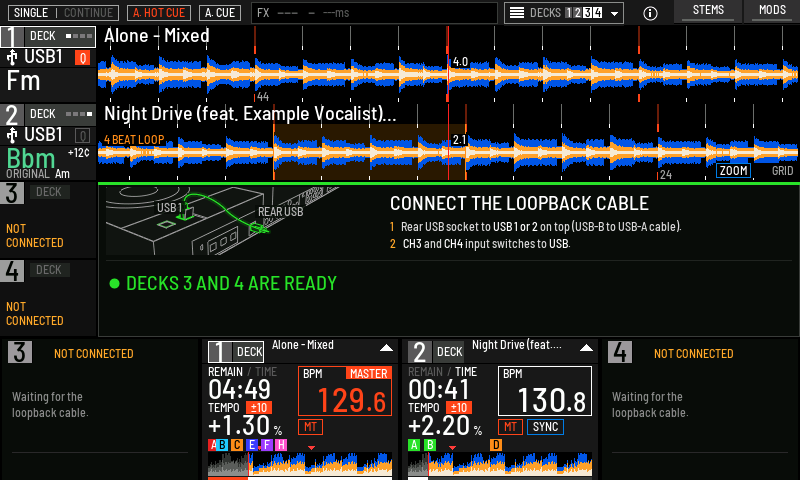
Task: Click deck 1 page indicator dots next to DECK
Action: coord(79,36)
